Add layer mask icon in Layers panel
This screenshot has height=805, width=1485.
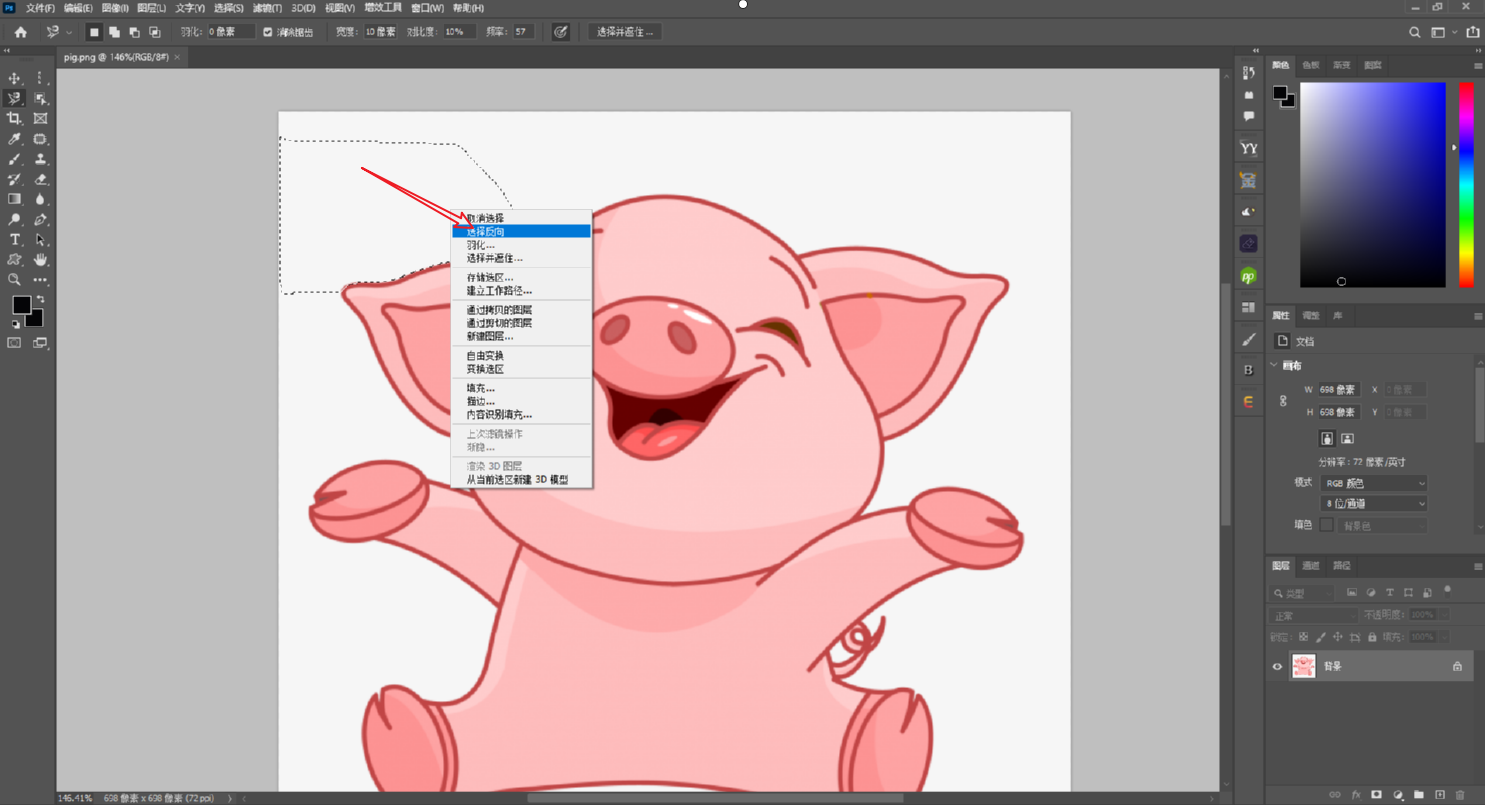[x=1376, y=795]
